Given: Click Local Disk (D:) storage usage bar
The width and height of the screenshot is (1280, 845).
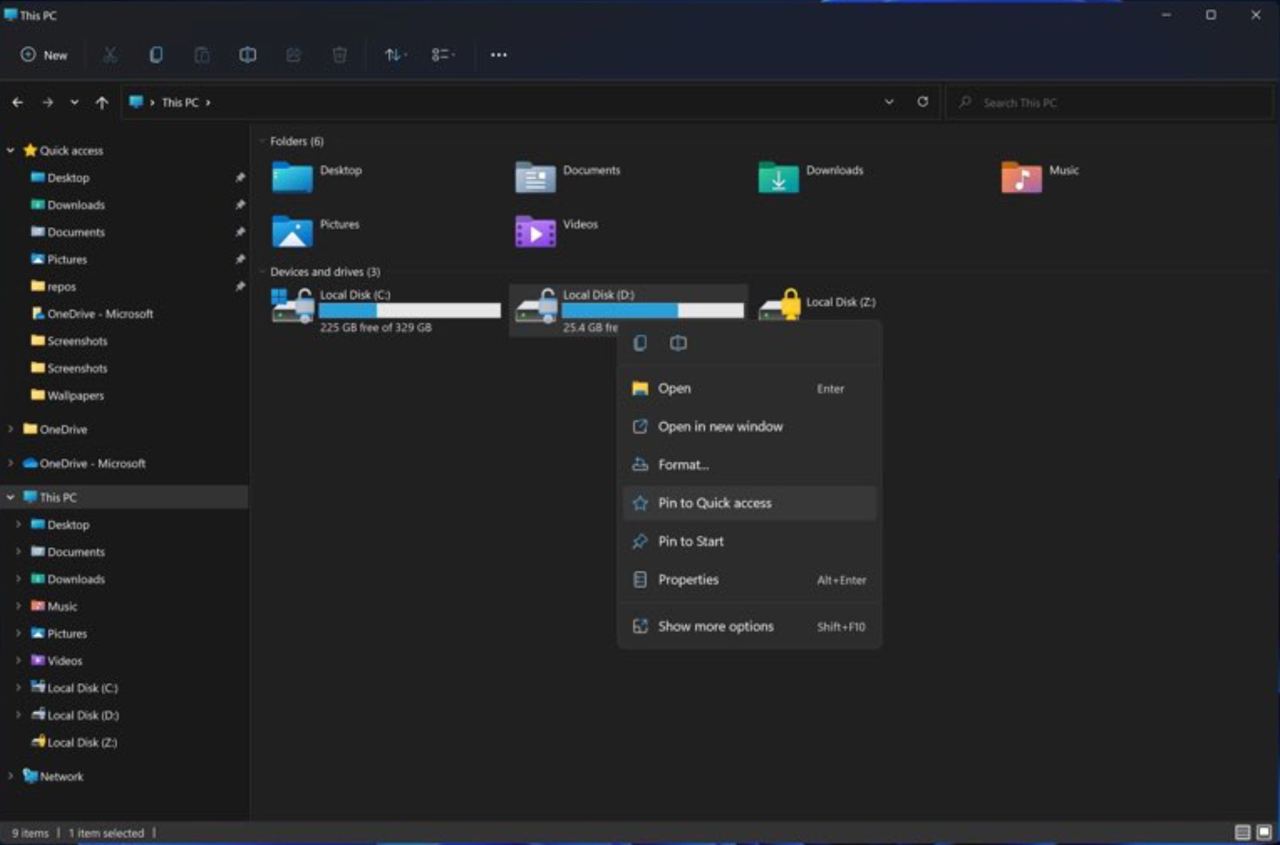Looking at the screenshot, I should coord(653,311).
